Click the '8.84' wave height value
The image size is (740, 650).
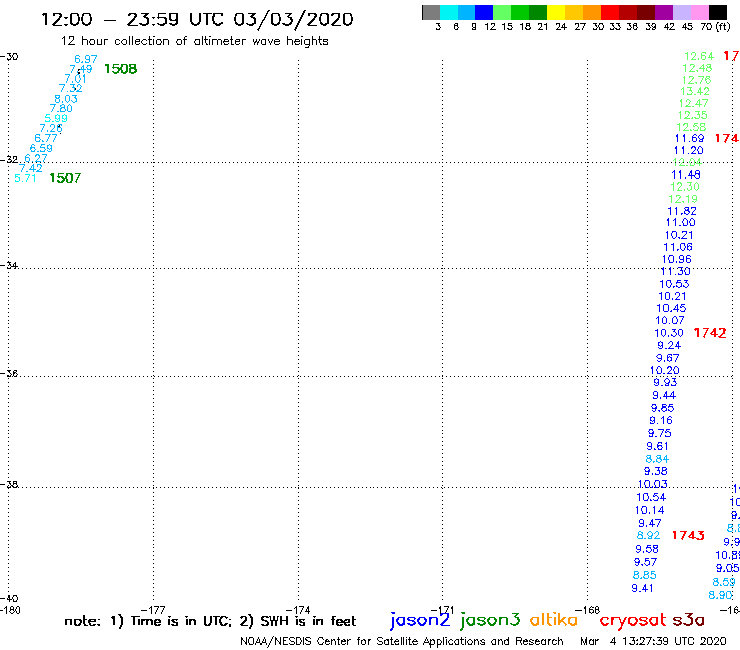657,459
